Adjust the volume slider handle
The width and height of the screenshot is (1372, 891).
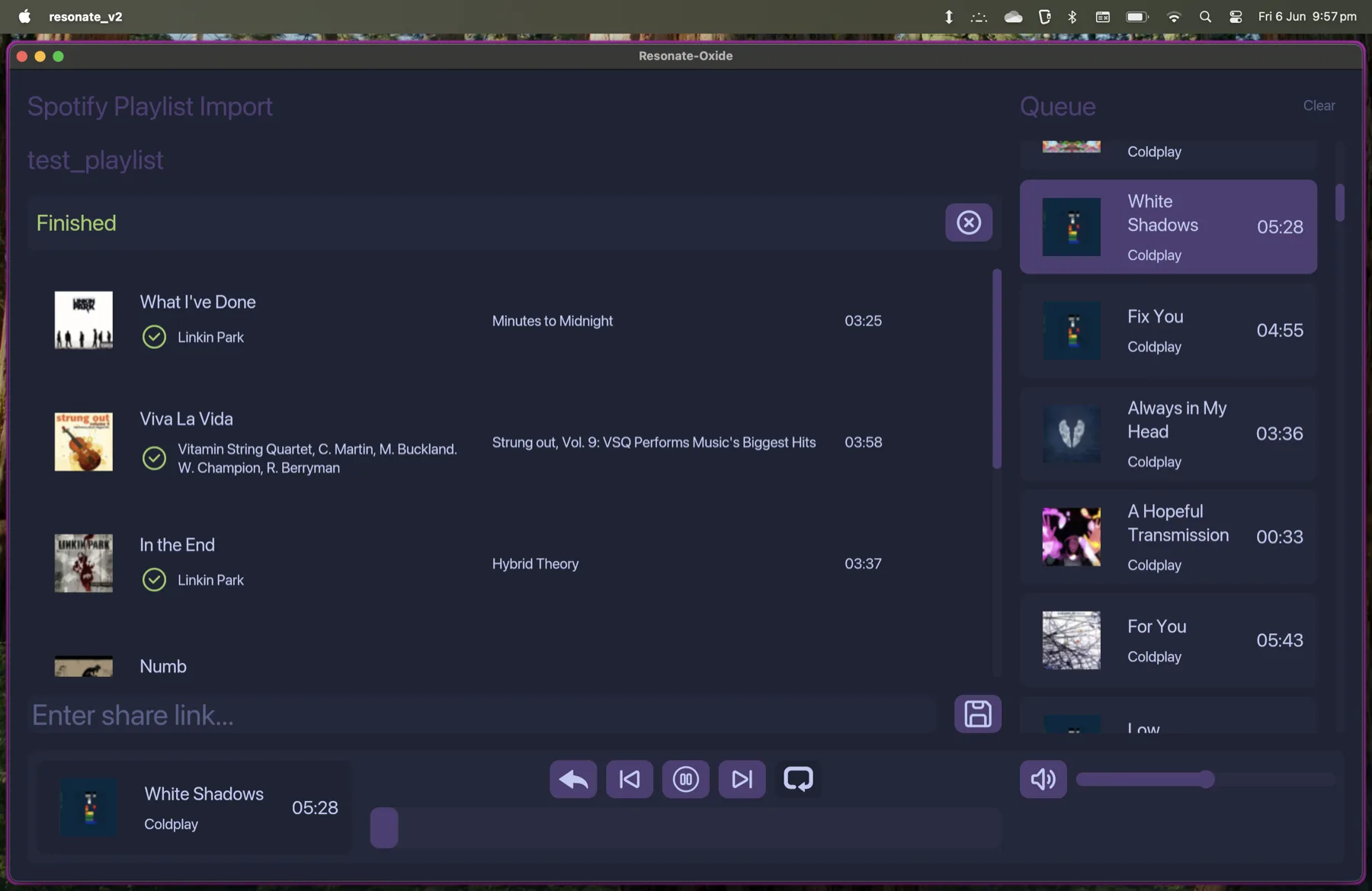pos(1206,779)
